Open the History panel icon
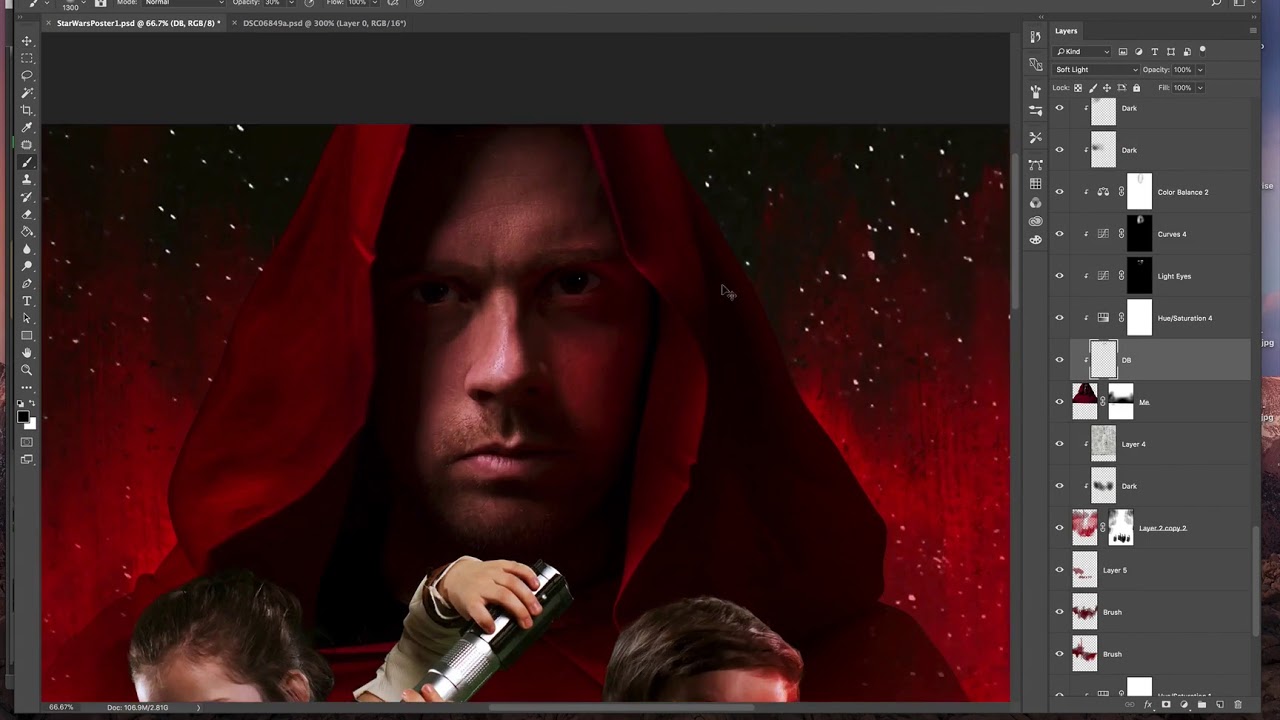 [x=1035, y=38]
